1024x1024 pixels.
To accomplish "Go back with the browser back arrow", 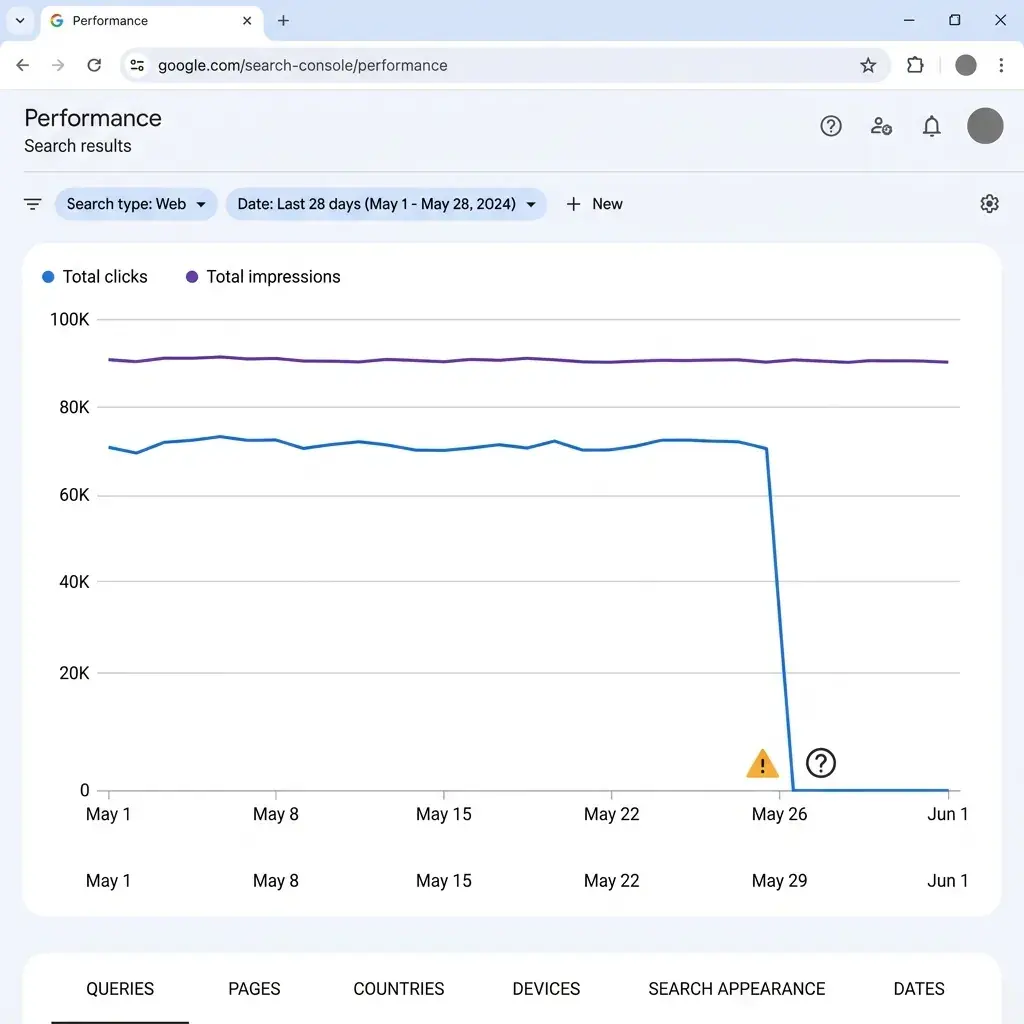I will tap(23, 65).
